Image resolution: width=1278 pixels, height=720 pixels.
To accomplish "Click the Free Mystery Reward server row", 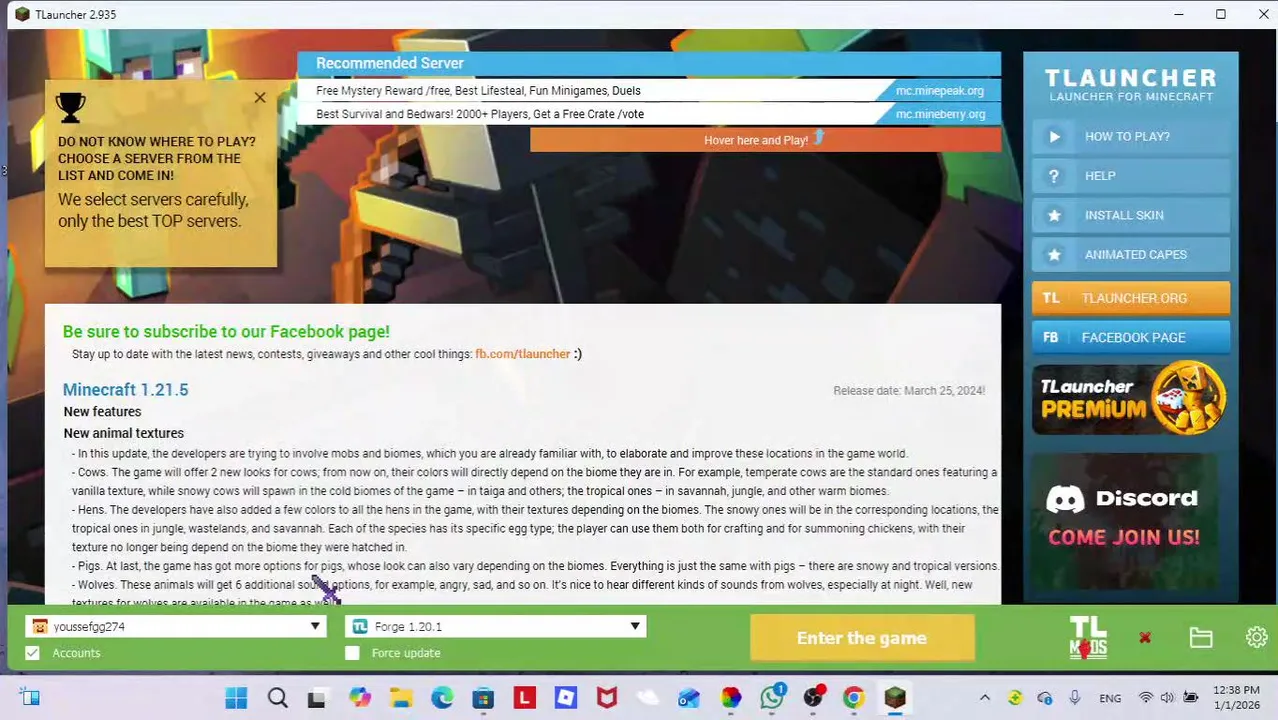I will (x=648, y=91).
